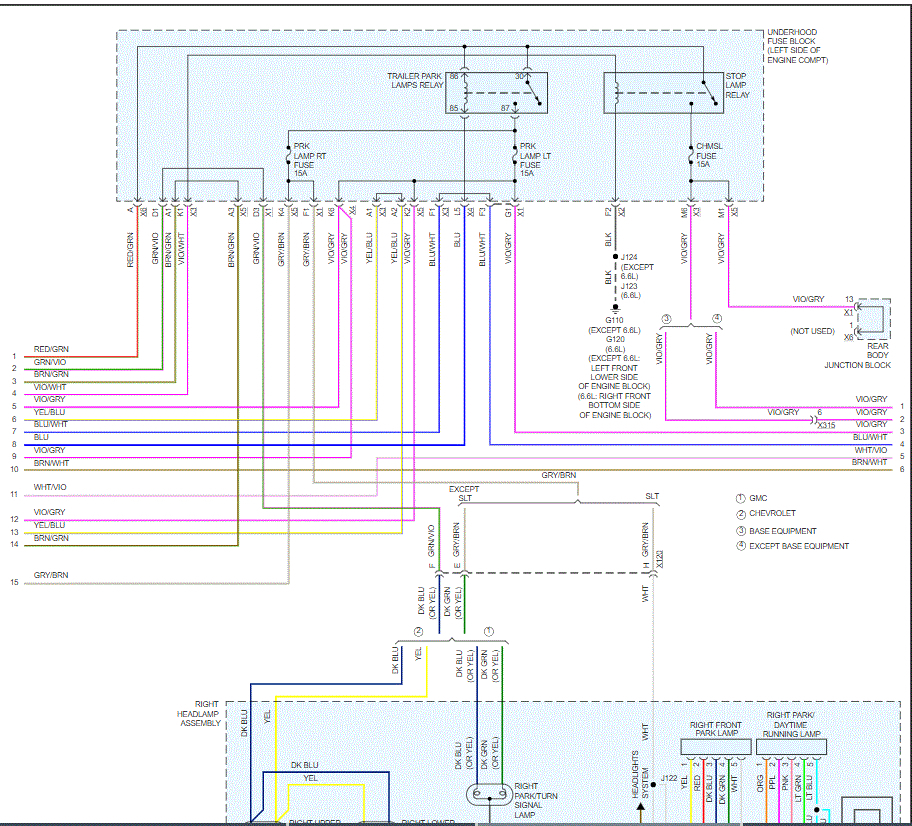Click the blue BLU wire at line 8

[x=200, y=443]
